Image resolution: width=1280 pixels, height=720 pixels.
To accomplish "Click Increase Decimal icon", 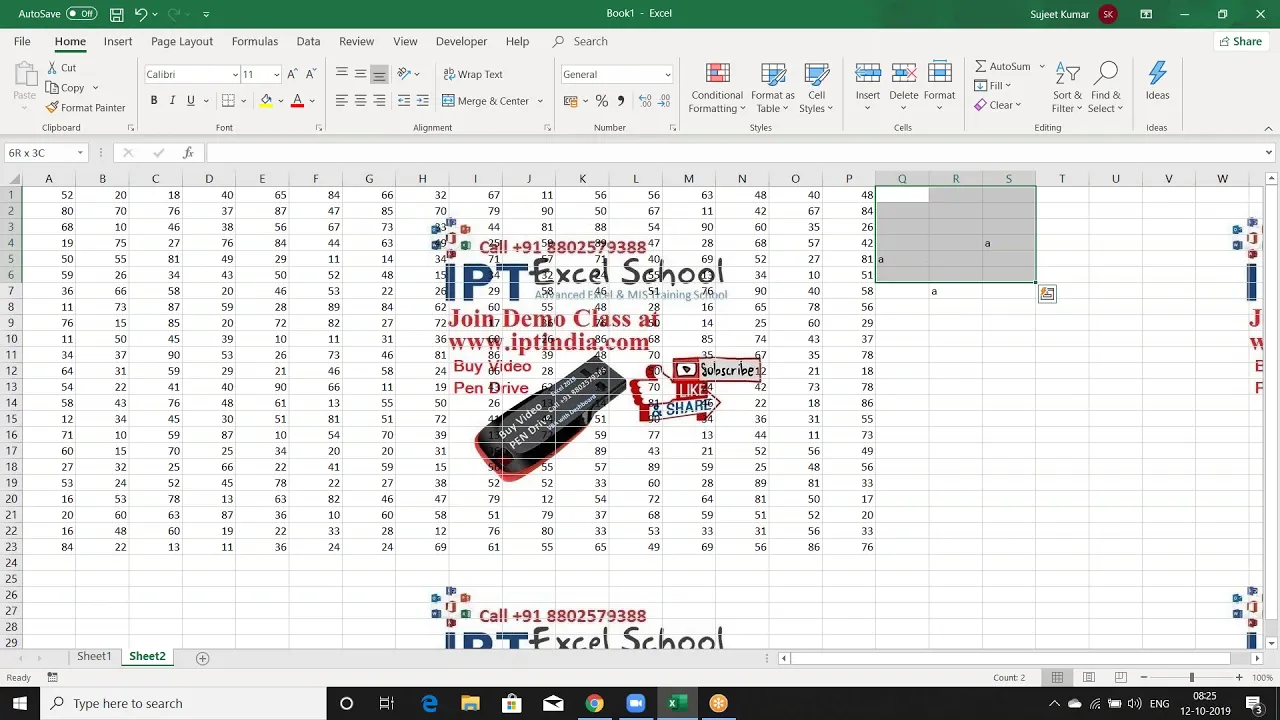I will click(646, 101).
